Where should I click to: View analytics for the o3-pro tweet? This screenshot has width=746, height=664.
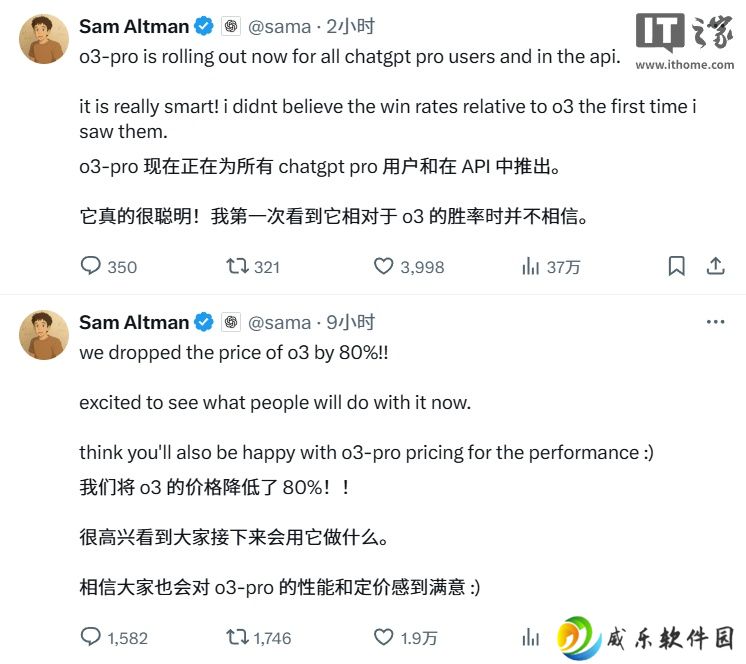[551, 266]
